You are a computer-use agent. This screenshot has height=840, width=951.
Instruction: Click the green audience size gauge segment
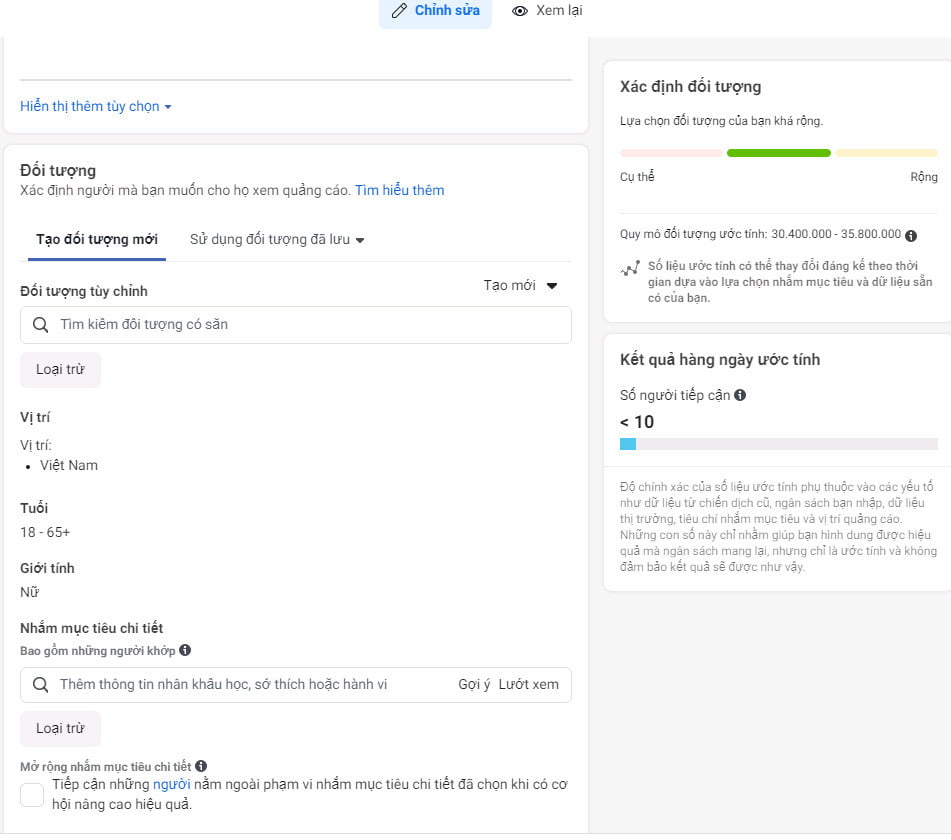click(779, 153)
